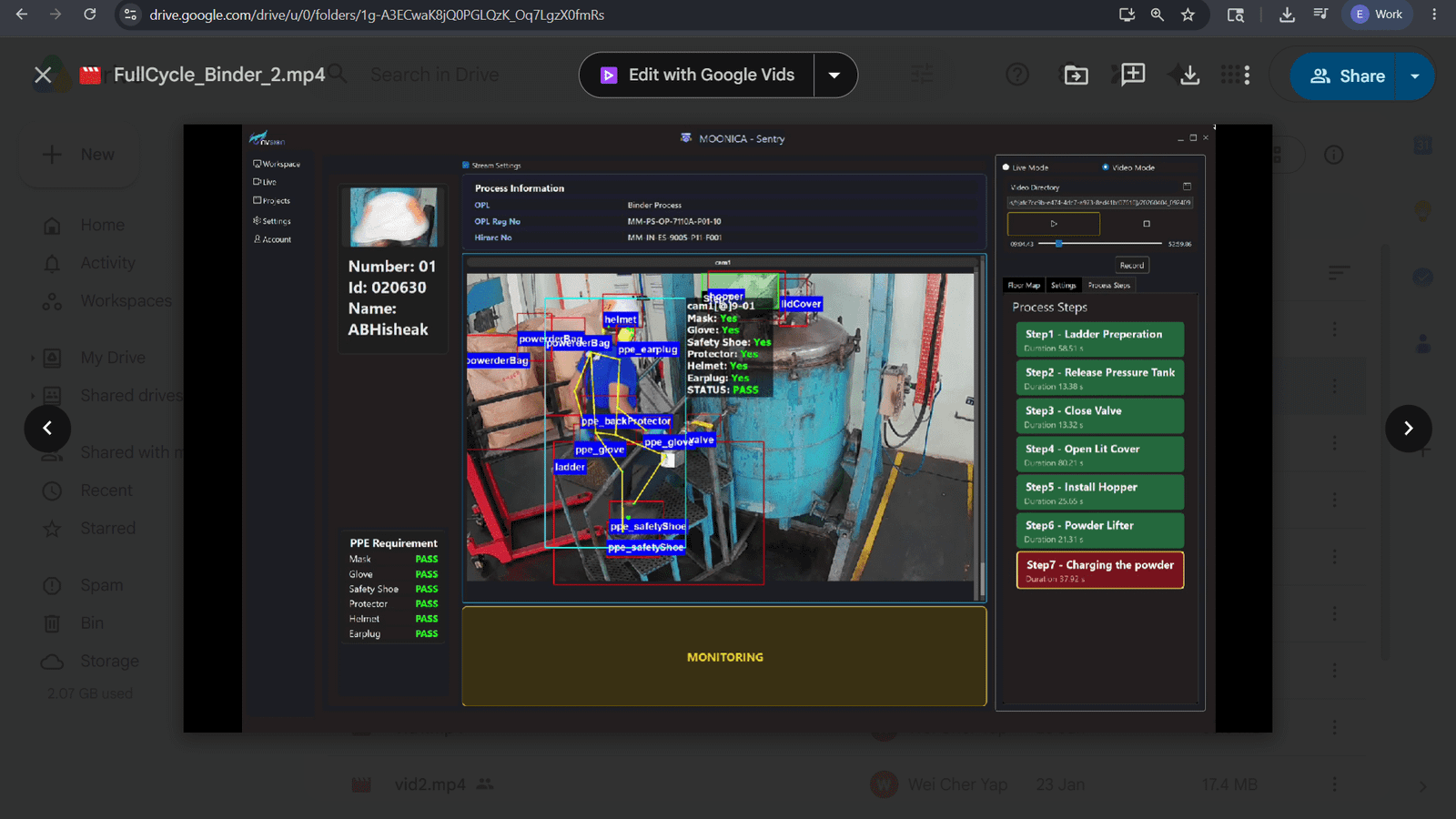The width and height of the screenshot is (1456, 819).
Task: Open the More actions three-dot menu in preview
Action: 1247,75
